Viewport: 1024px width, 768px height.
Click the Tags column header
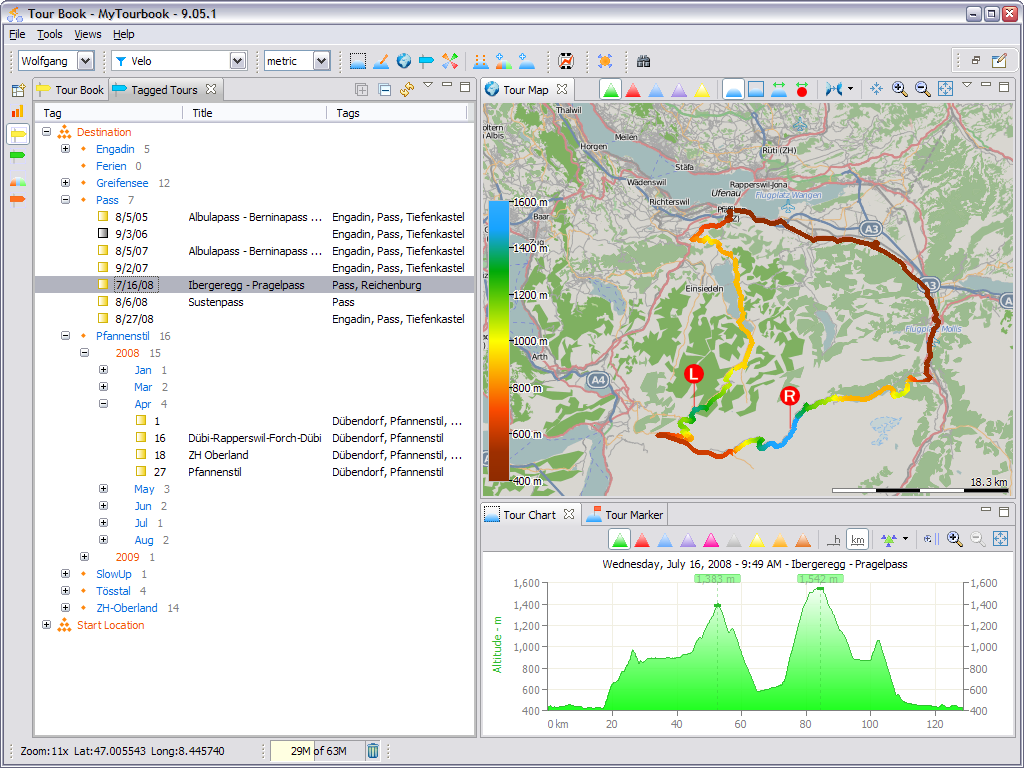tap(397, 113)
